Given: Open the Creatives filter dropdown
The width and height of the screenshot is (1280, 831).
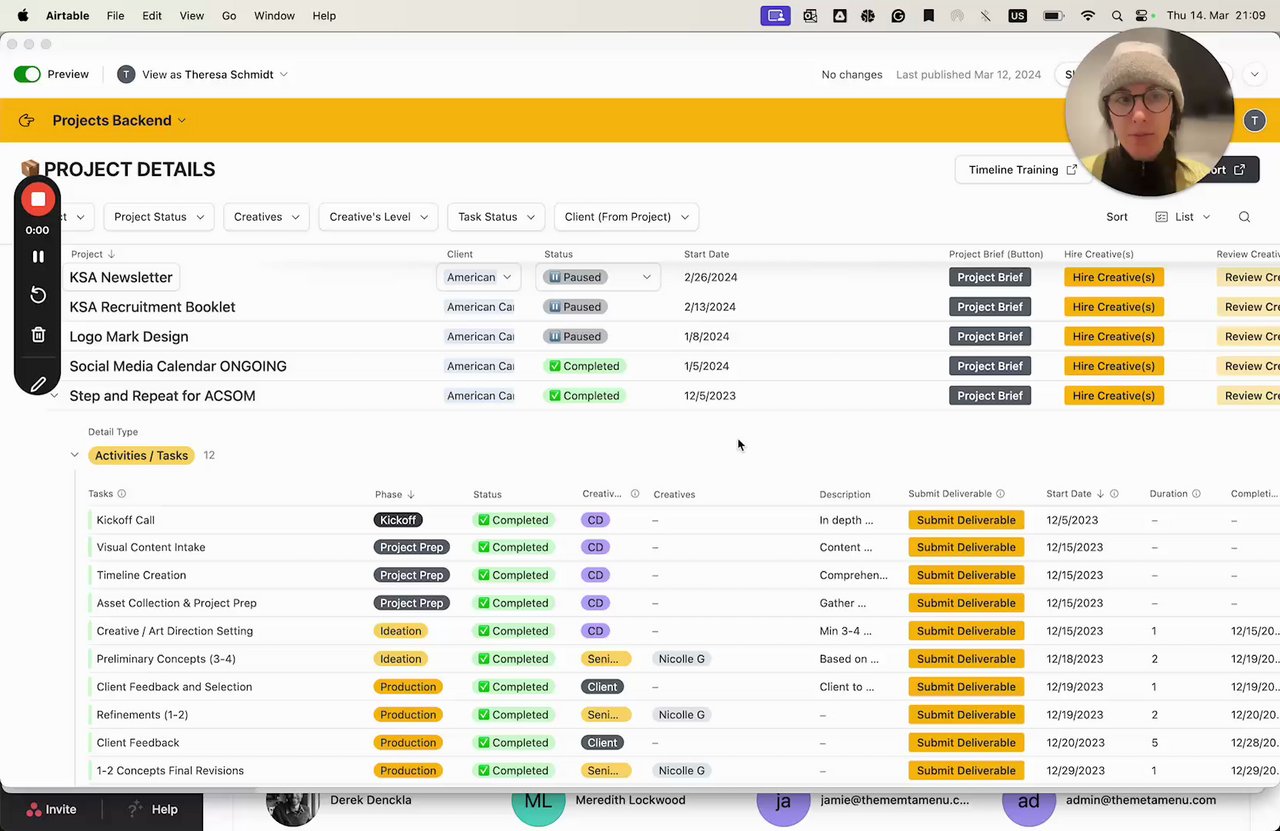Looking at the screenshot, I should point(267,217).
